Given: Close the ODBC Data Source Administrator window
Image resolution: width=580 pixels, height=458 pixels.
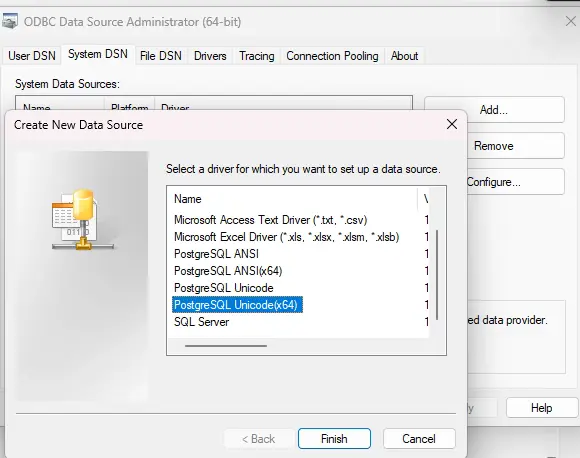Looking at the screenshot, I should tap(571, 21).
